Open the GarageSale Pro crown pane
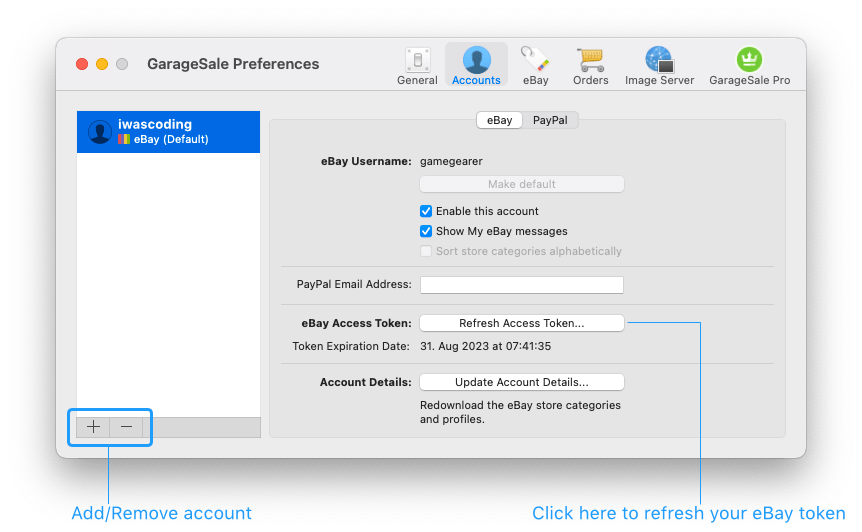This screenshot has height=532, width=862. coord(749,66)
